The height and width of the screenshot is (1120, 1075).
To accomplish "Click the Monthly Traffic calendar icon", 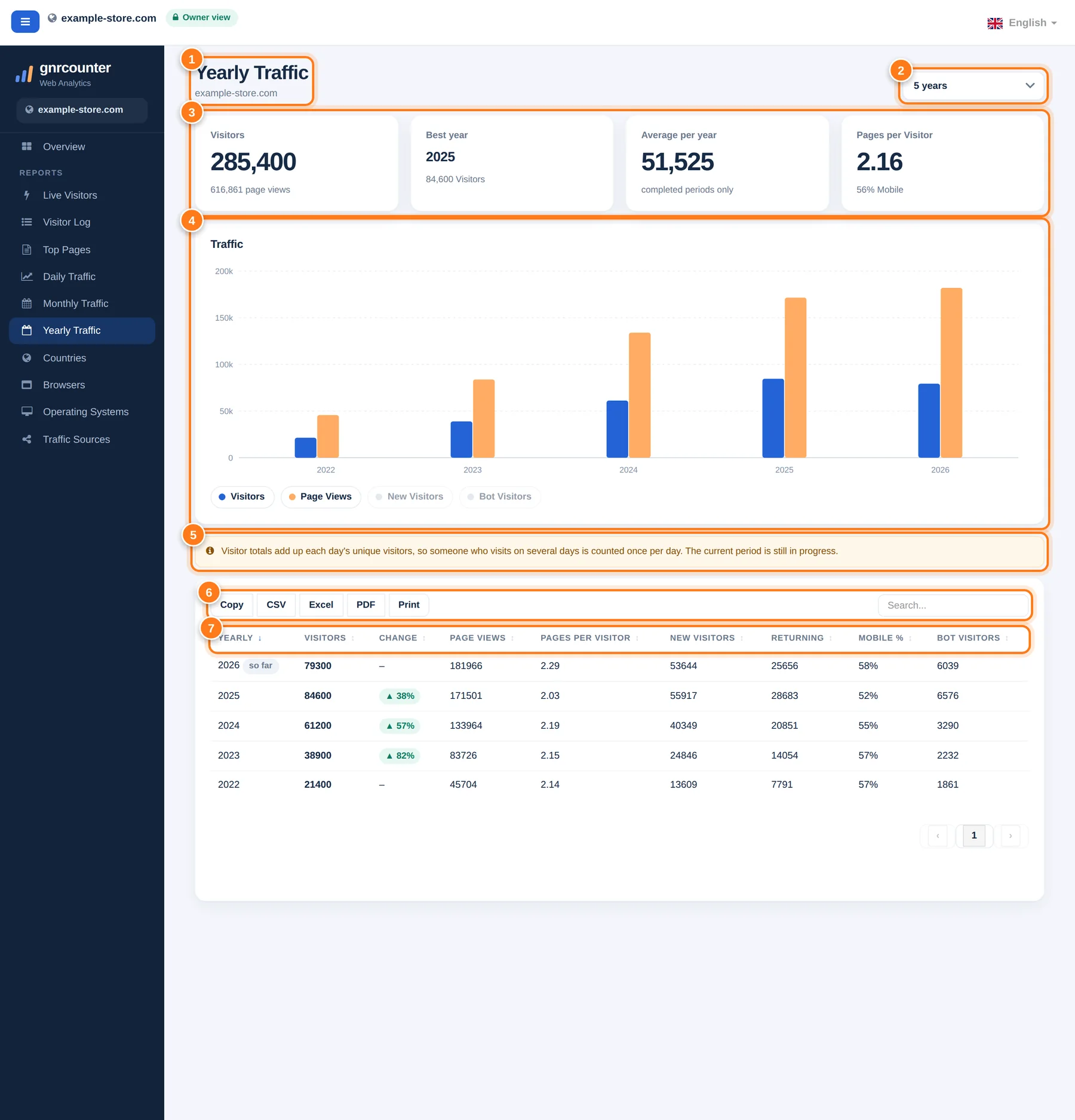I will click(x=26, y=303).
